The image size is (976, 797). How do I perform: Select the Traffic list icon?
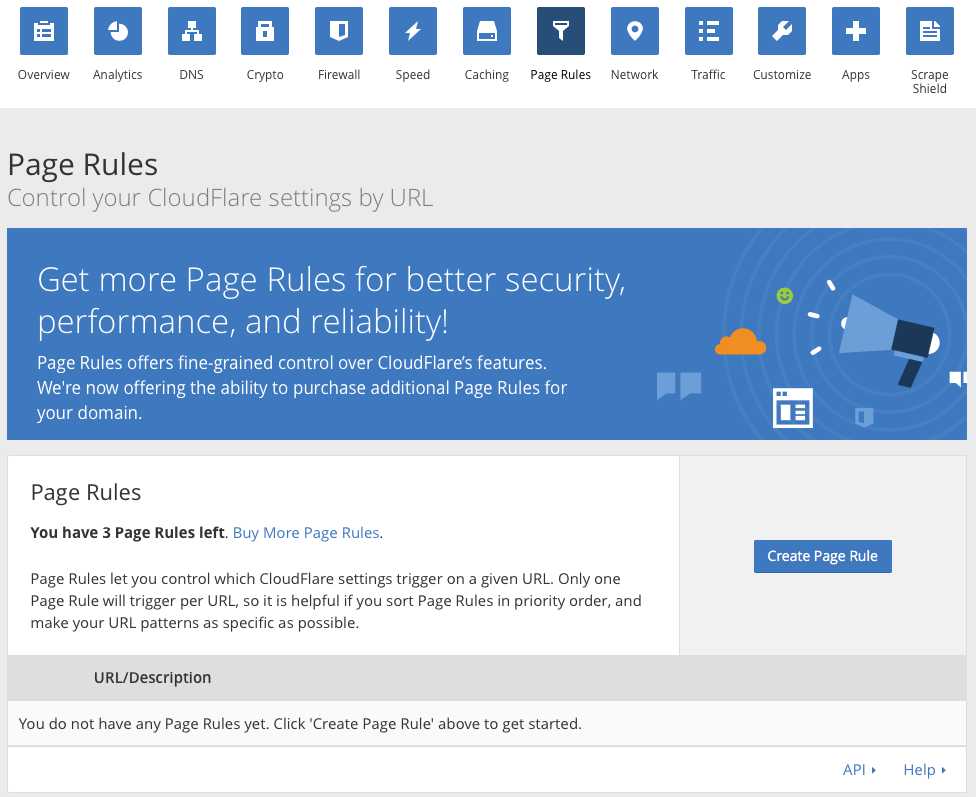click(x=709, y=31)
